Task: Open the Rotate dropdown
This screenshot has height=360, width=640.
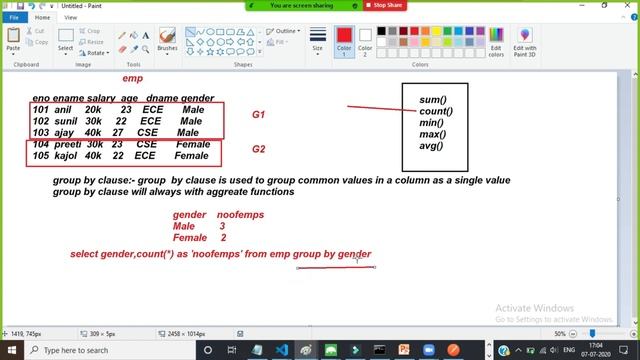Action: [94, 53]
